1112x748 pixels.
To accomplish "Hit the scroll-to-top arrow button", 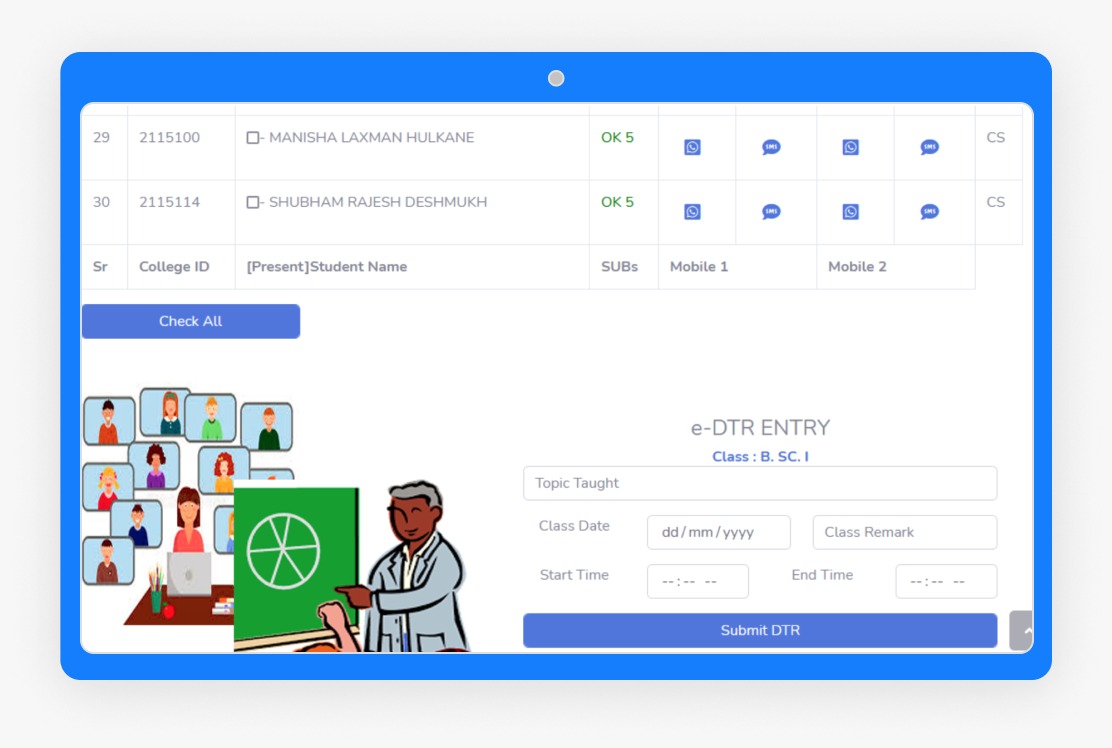I will (1023, 631).
